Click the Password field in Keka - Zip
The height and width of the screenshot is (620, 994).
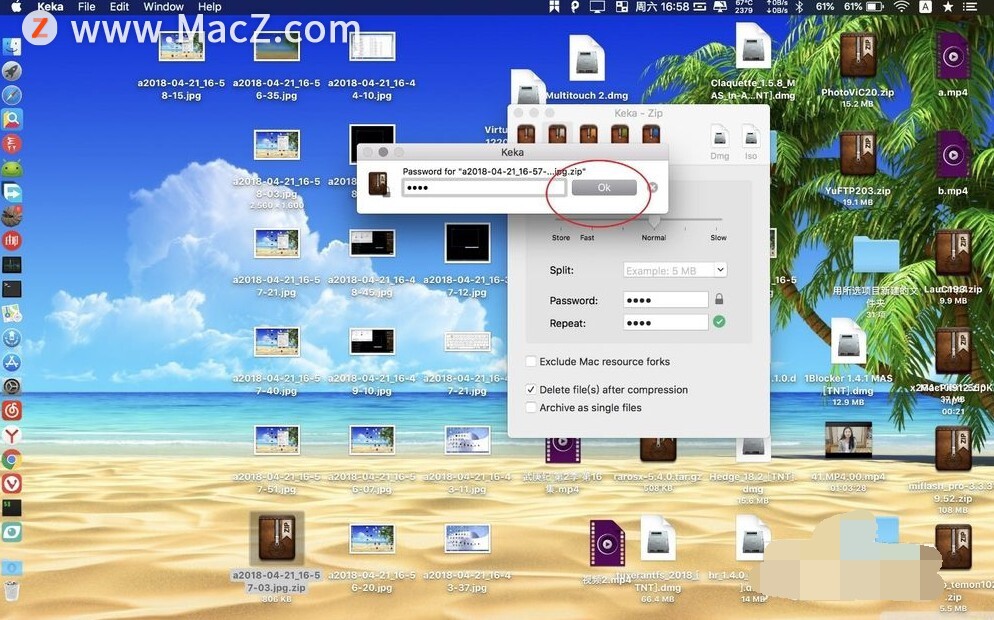[x=666, y=300]
